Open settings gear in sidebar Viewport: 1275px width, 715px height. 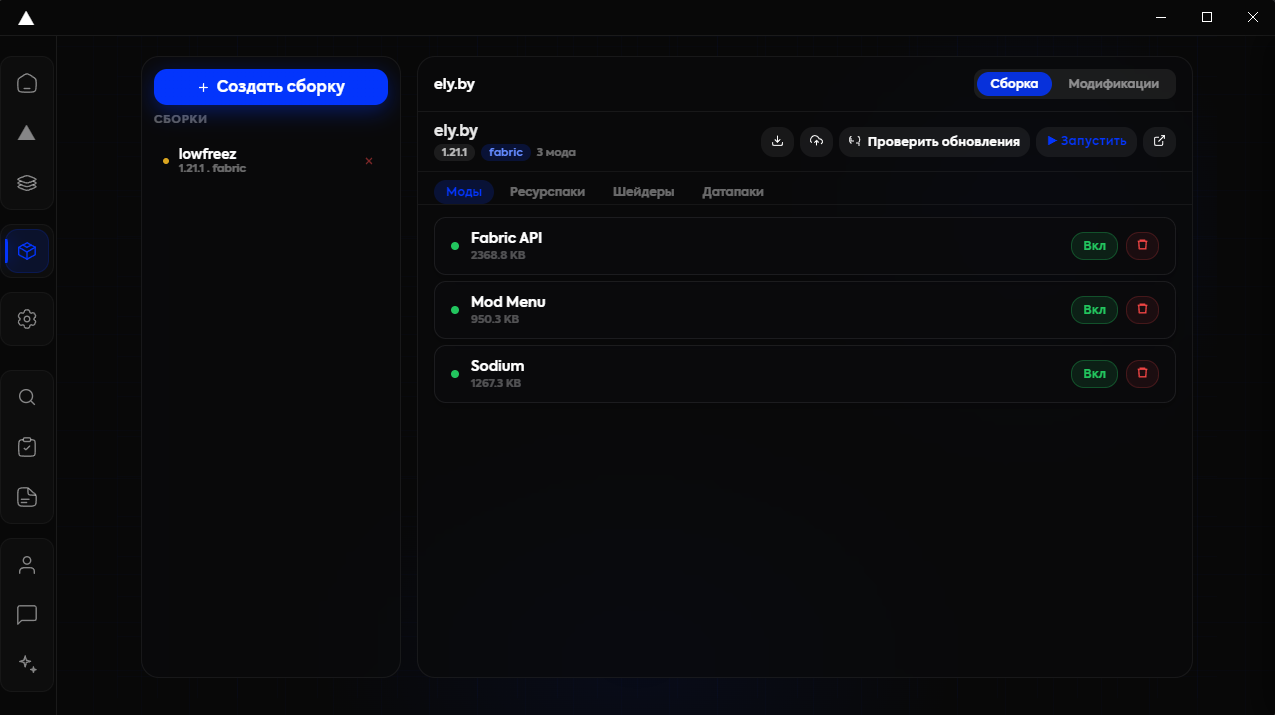(x=27, y=319)
